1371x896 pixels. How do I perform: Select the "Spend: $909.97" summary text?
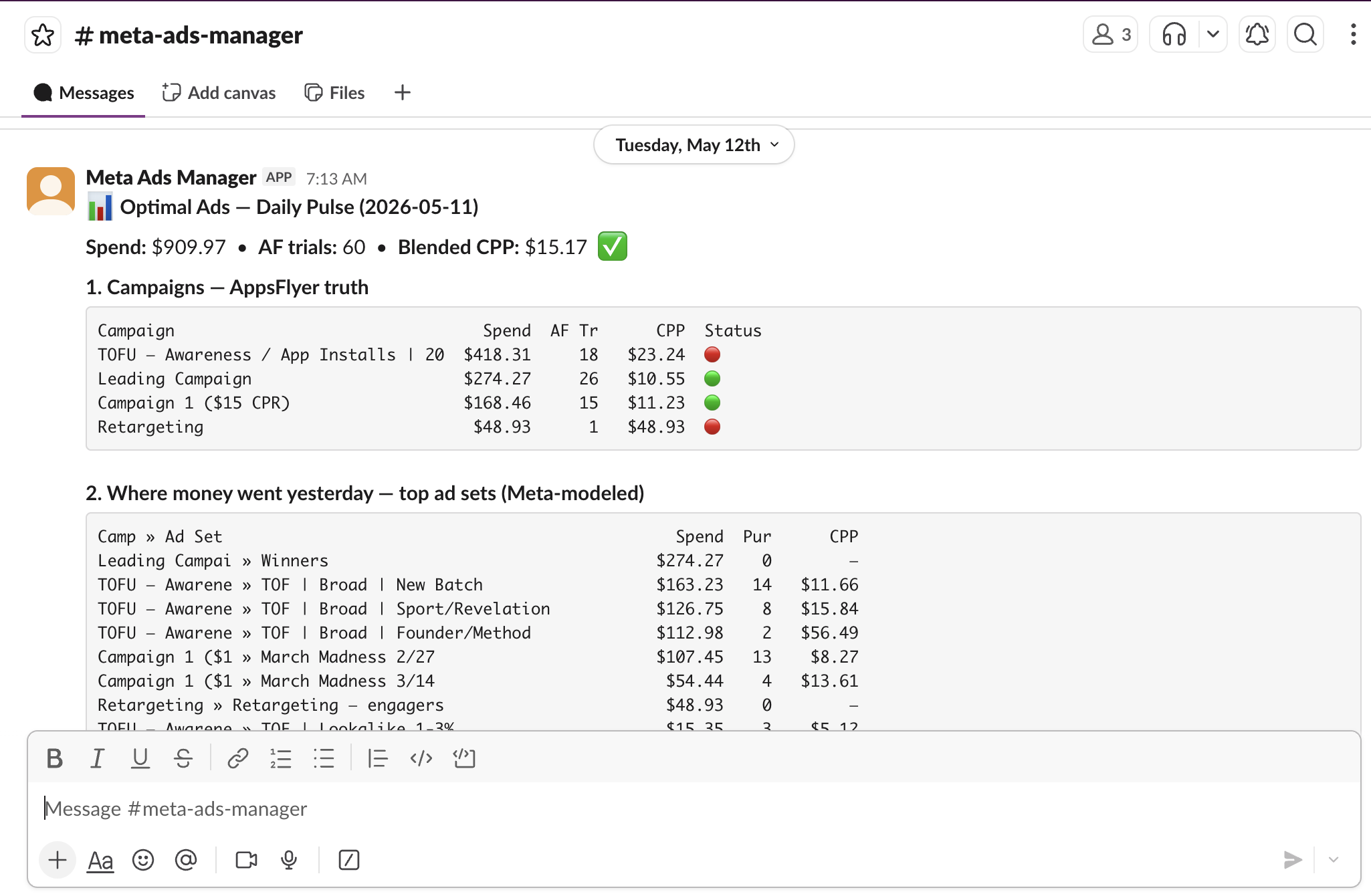point(156,247)
